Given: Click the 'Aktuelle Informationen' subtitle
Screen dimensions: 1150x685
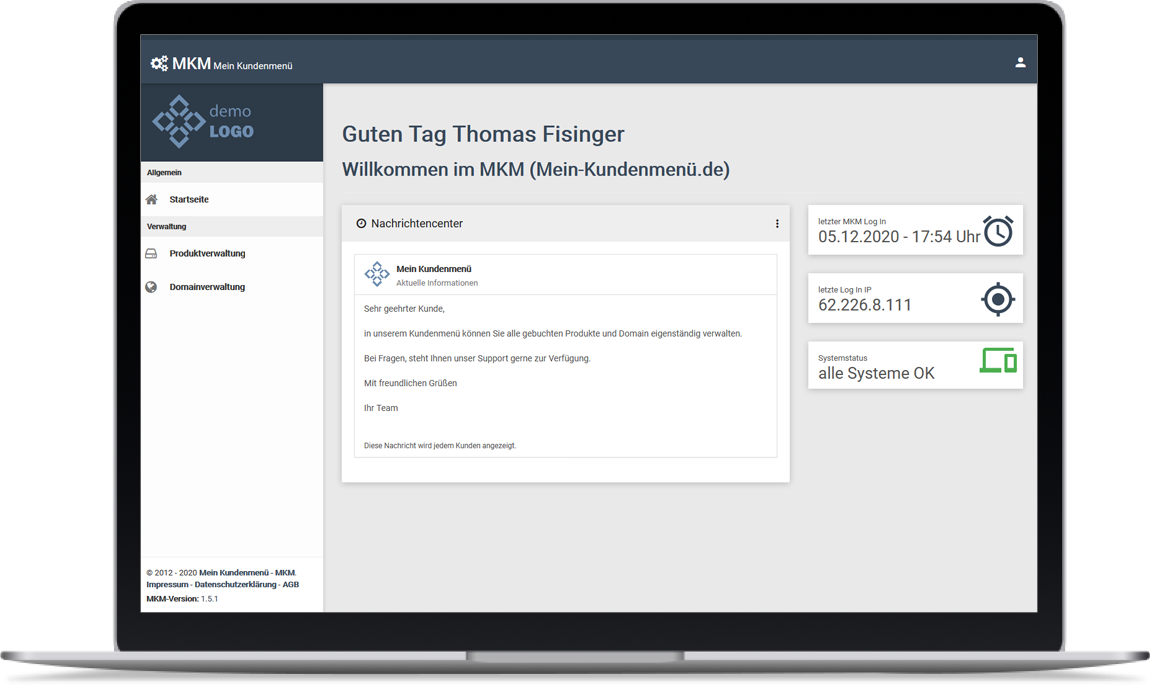Looking at the screenshot, I should [x=437, y=283].
